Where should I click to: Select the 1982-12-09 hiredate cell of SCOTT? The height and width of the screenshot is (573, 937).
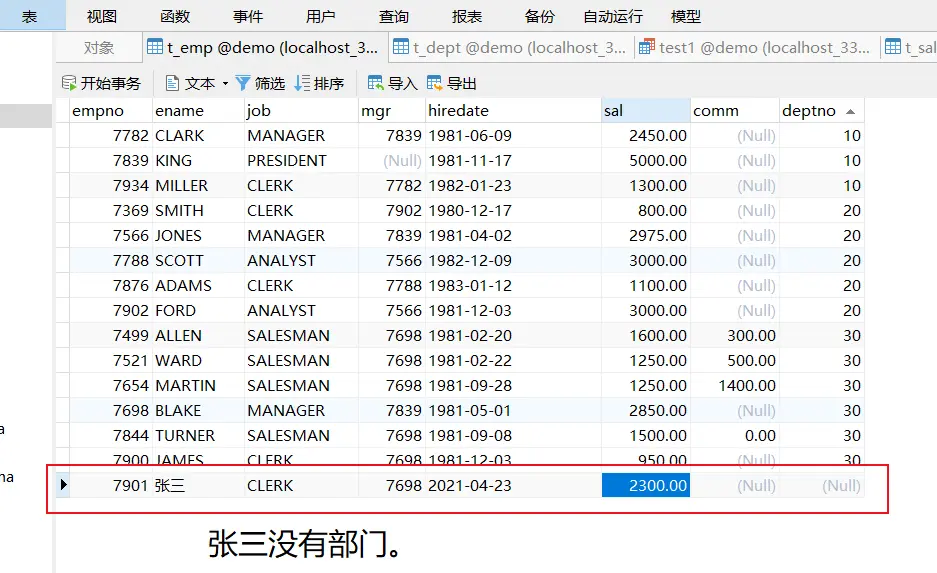pyautogui.click(x=513, y=261)
